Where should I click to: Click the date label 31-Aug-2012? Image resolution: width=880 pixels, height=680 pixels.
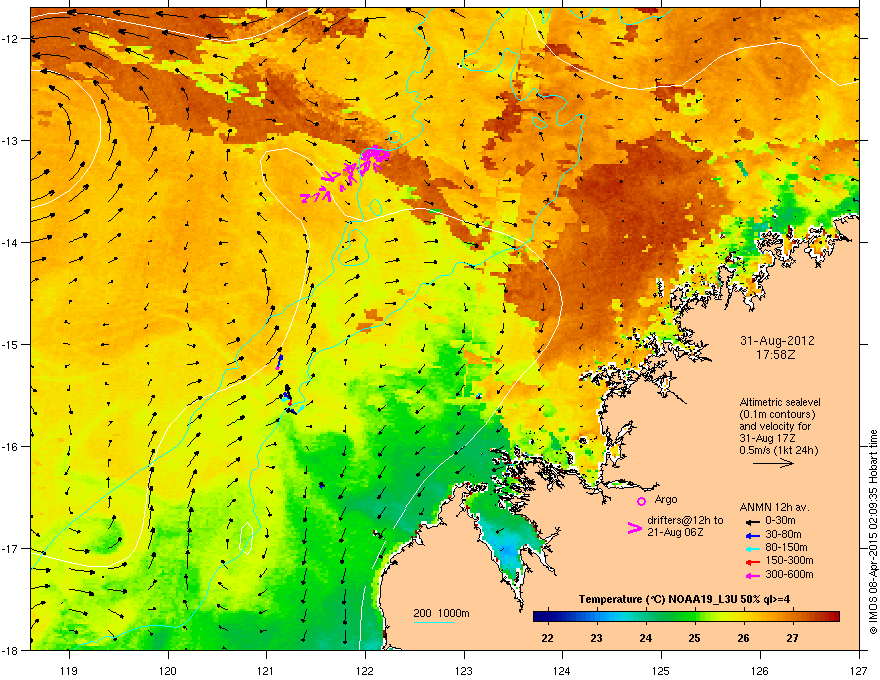click(x=777, y=341)
